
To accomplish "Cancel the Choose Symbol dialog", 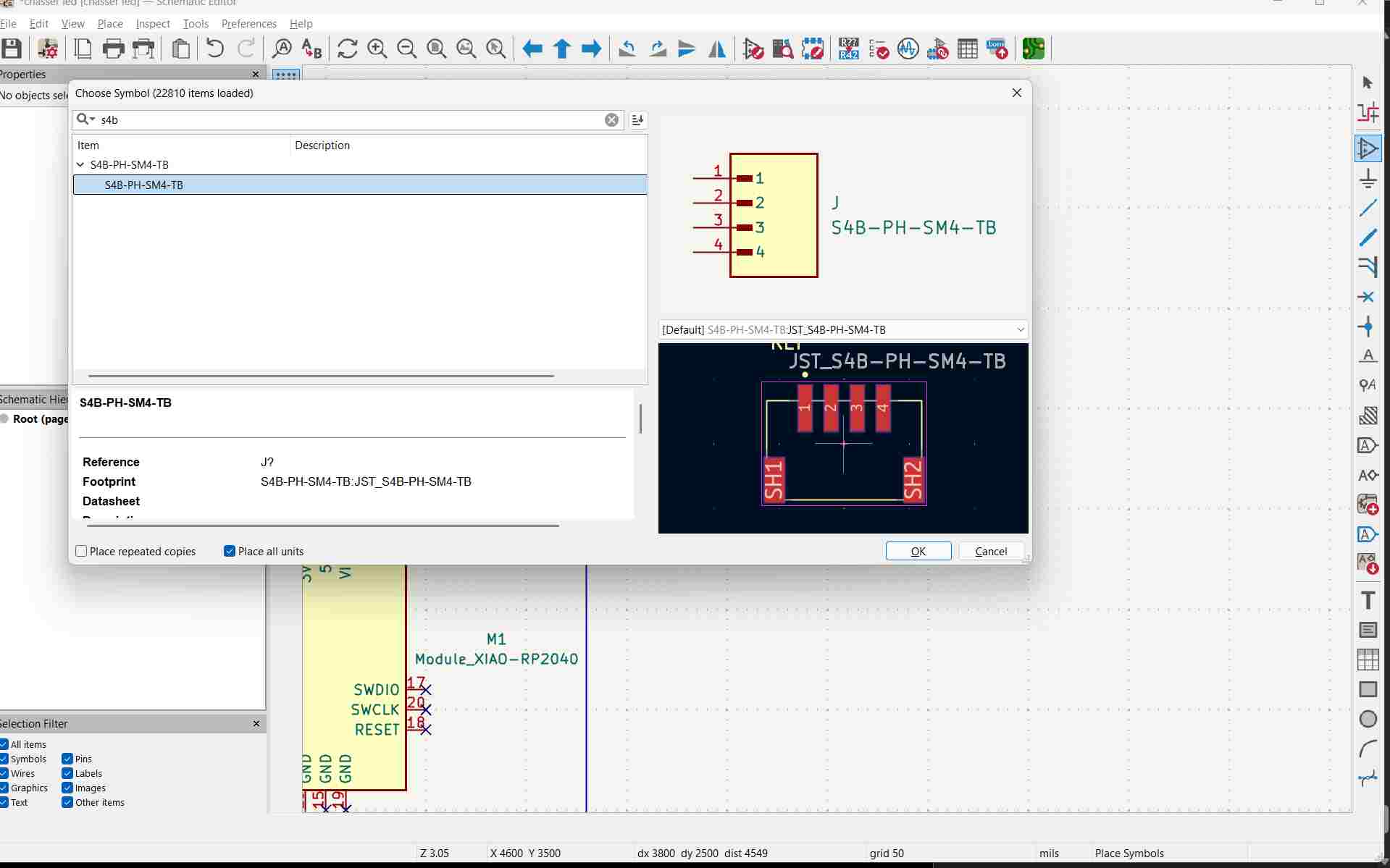I will (x=990, y=552).
